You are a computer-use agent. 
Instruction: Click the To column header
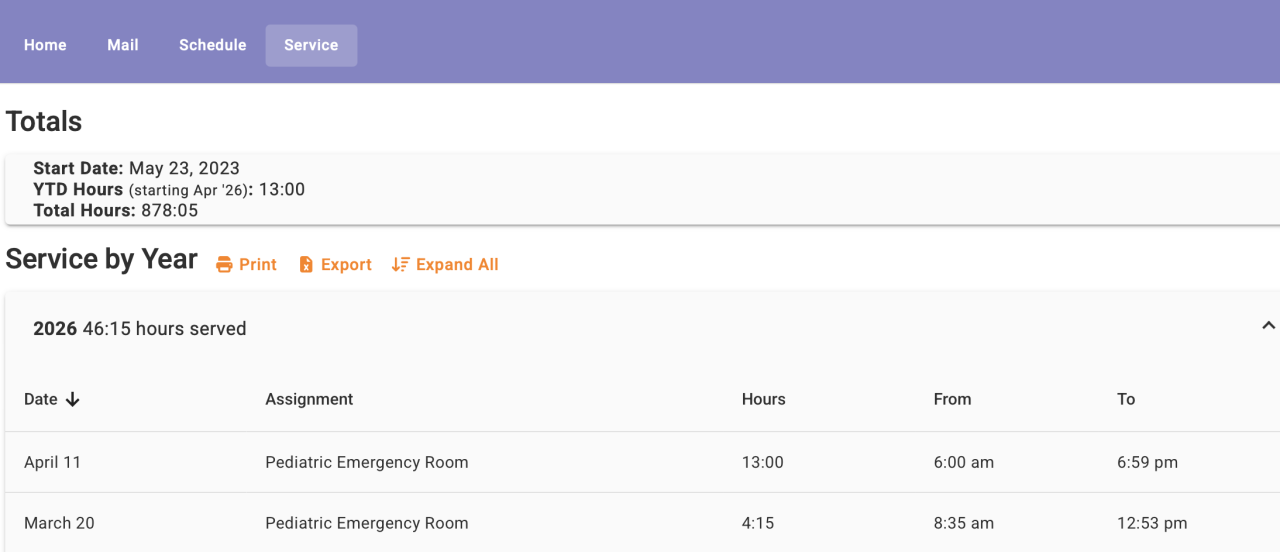tap(1126, 400)
